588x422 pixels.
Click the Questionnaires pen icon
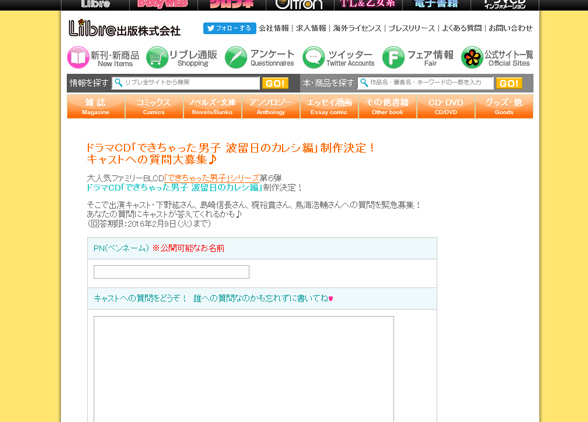click(236, 57)
